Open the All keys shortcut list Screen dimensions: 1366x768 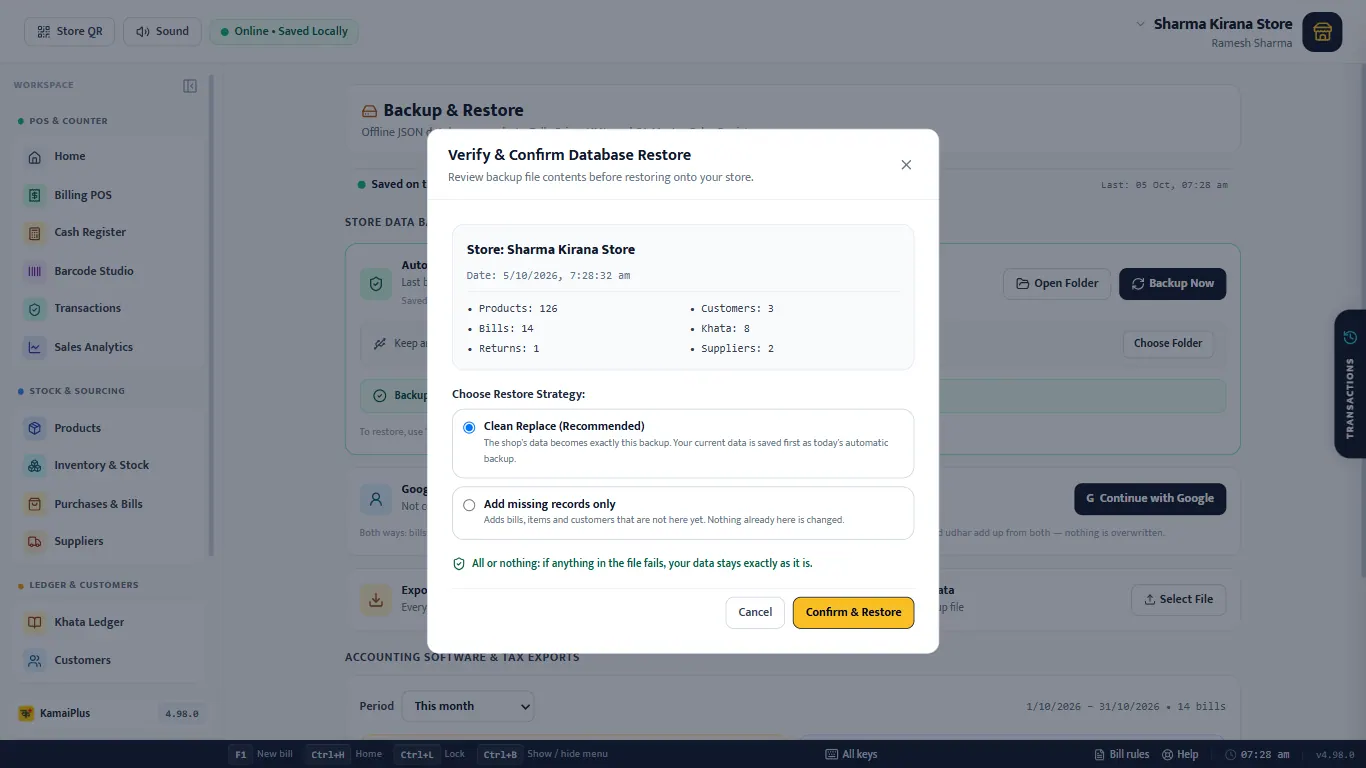pyautogui.click(x=851, y=754)
